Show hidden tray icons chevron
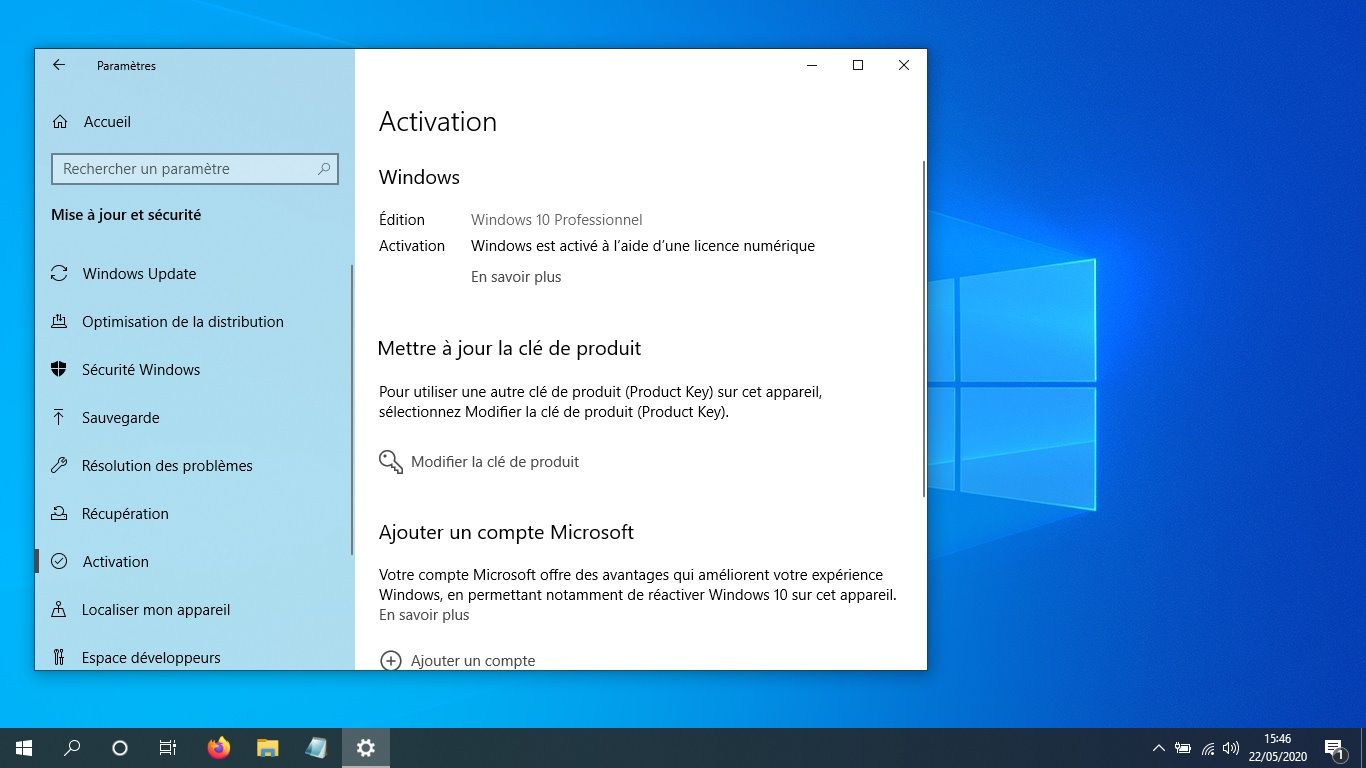 [x=1159, y=748]
